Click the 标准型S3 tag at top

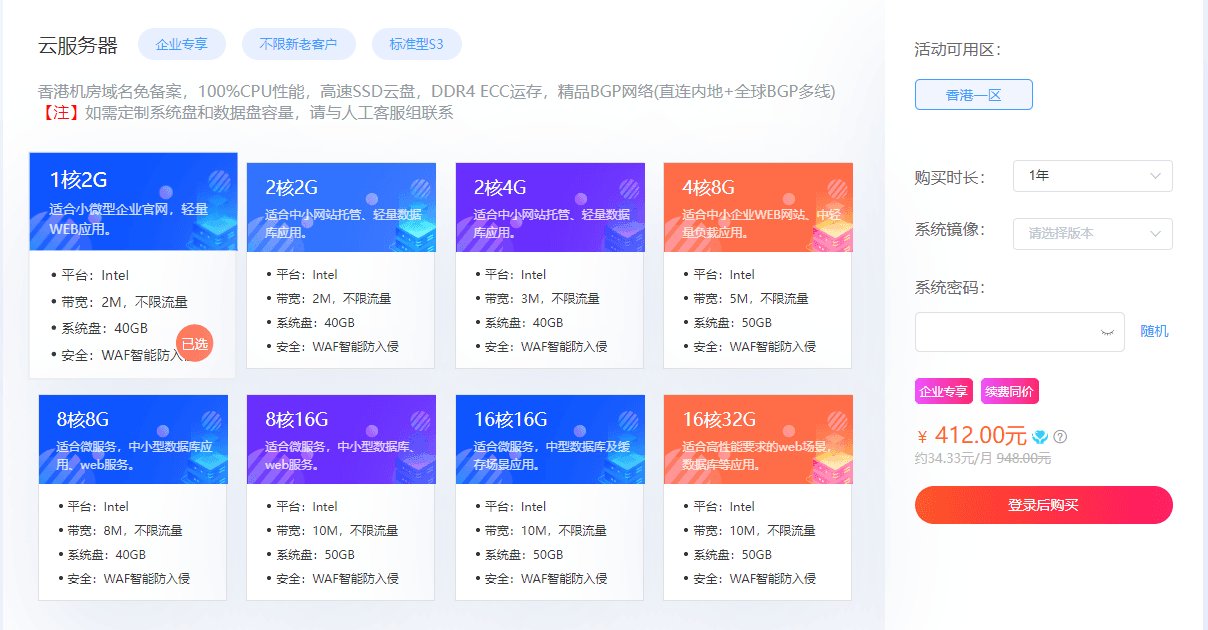tap(417, 43)
